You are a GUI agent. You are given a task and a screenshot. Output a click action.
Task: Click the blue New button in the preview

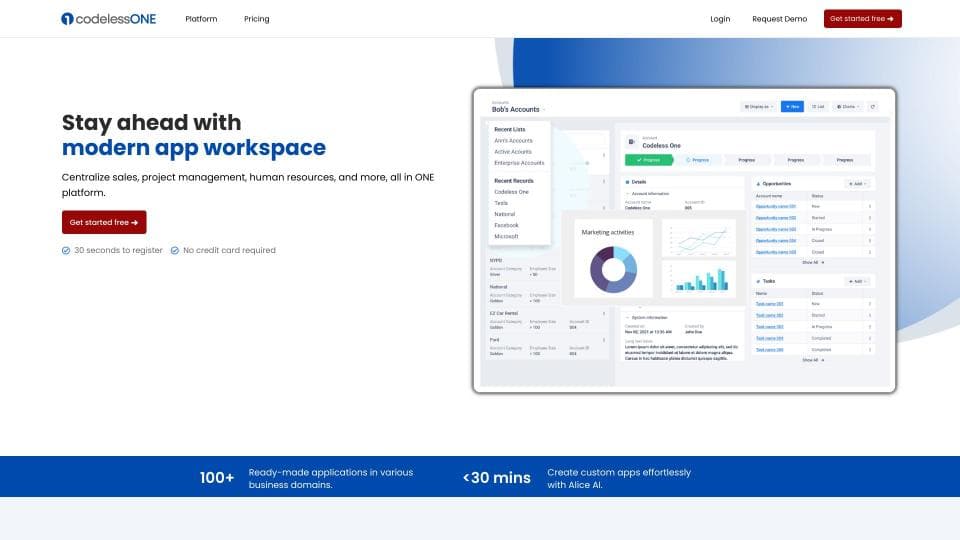[x=792, y=107]
